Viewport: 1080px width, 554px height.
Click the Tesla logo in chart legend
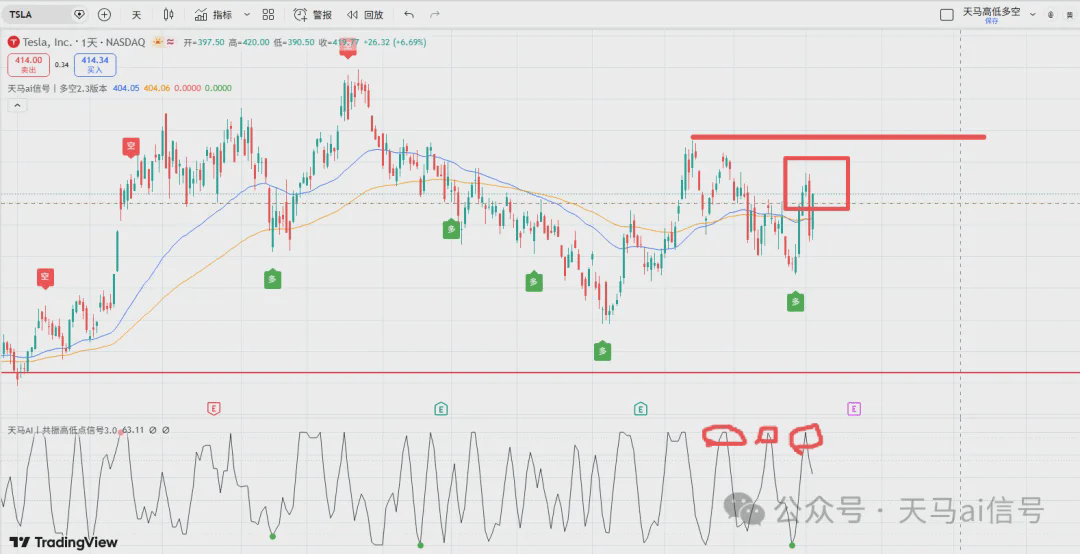tap(13, 42)
